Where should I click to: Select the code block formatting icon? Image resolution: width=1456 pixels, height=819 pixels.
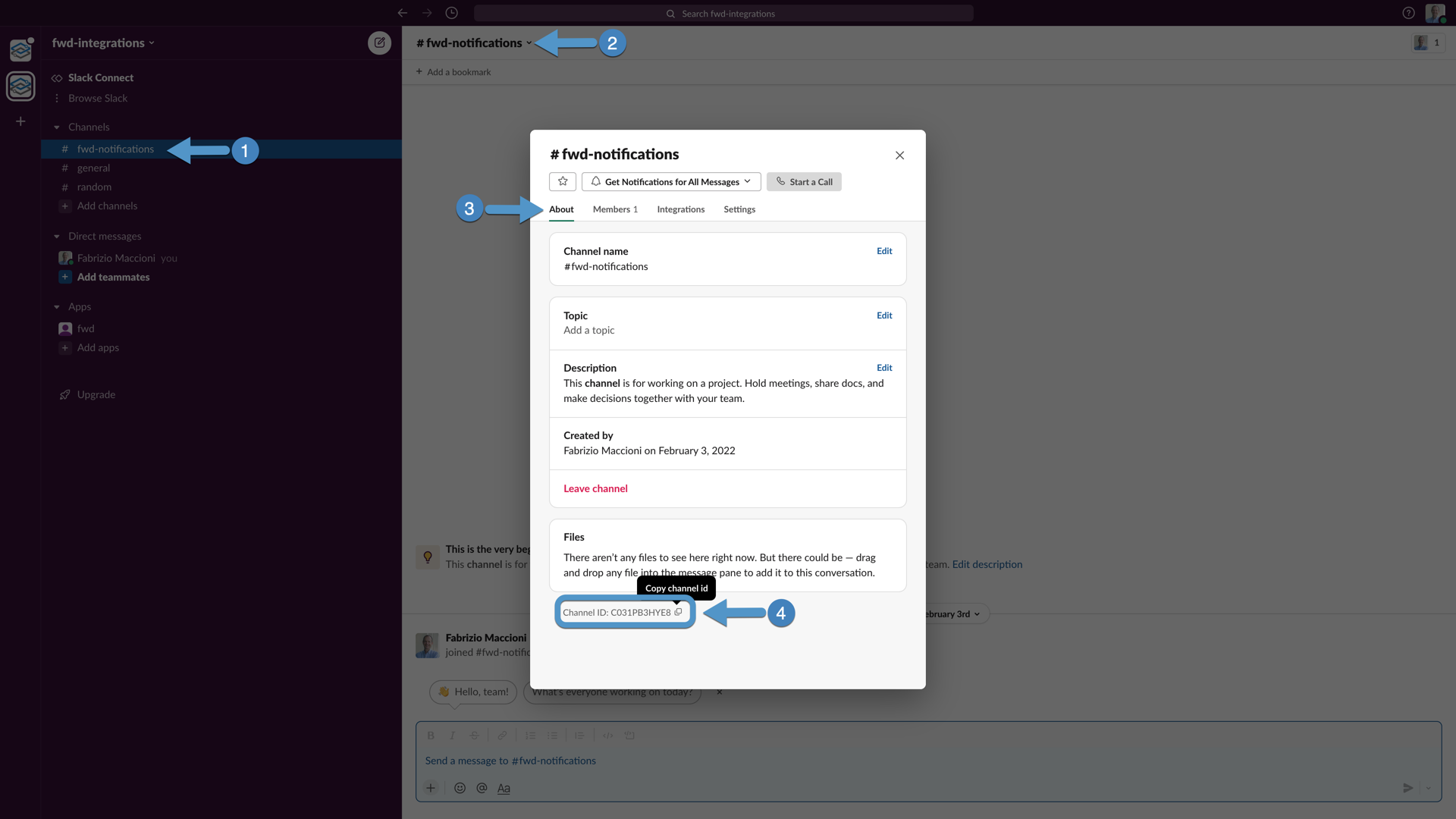tap(629, 735)
